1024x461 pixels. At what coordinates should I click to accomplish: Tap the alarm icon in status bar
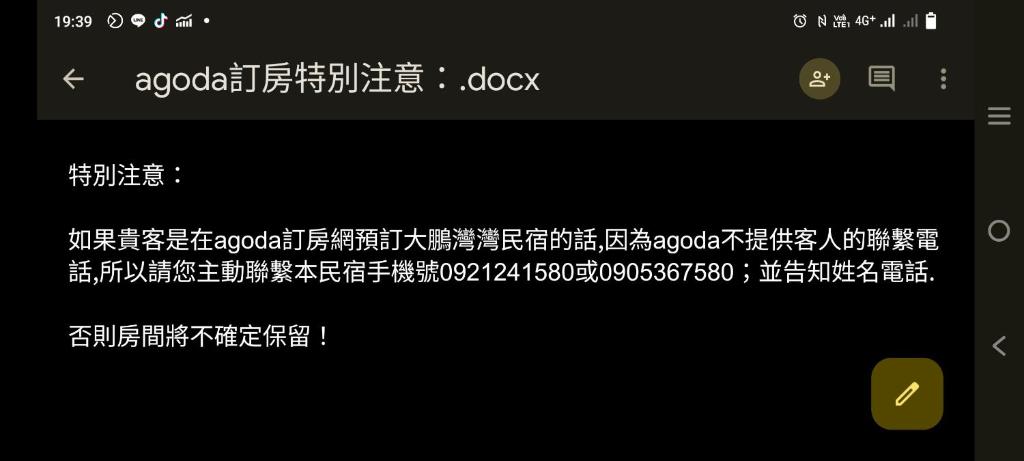click(x=799, y=21)
